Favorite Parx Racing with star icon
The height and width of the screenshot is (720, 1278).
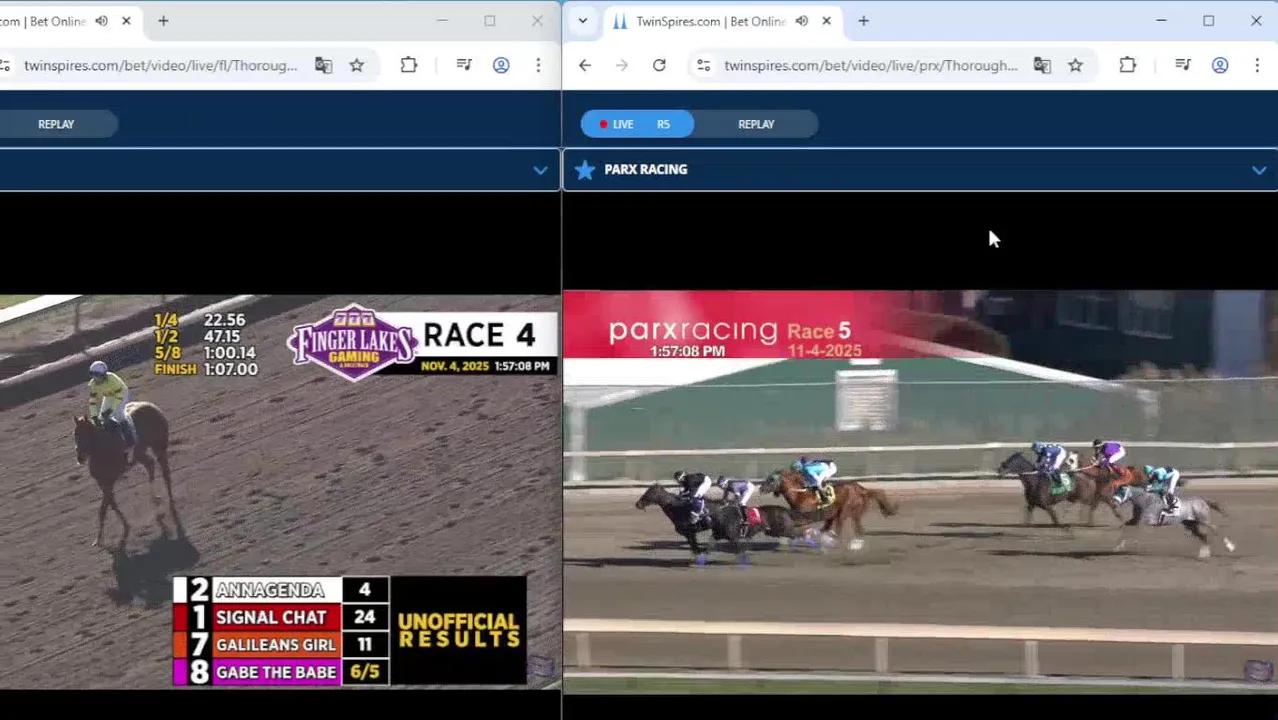point(585,169)
